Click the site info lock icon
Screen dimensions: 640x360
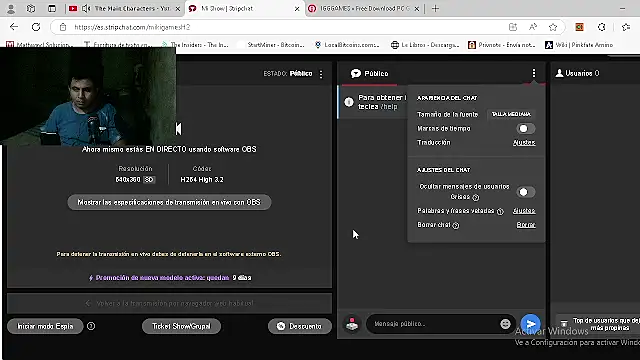point(63,27)
